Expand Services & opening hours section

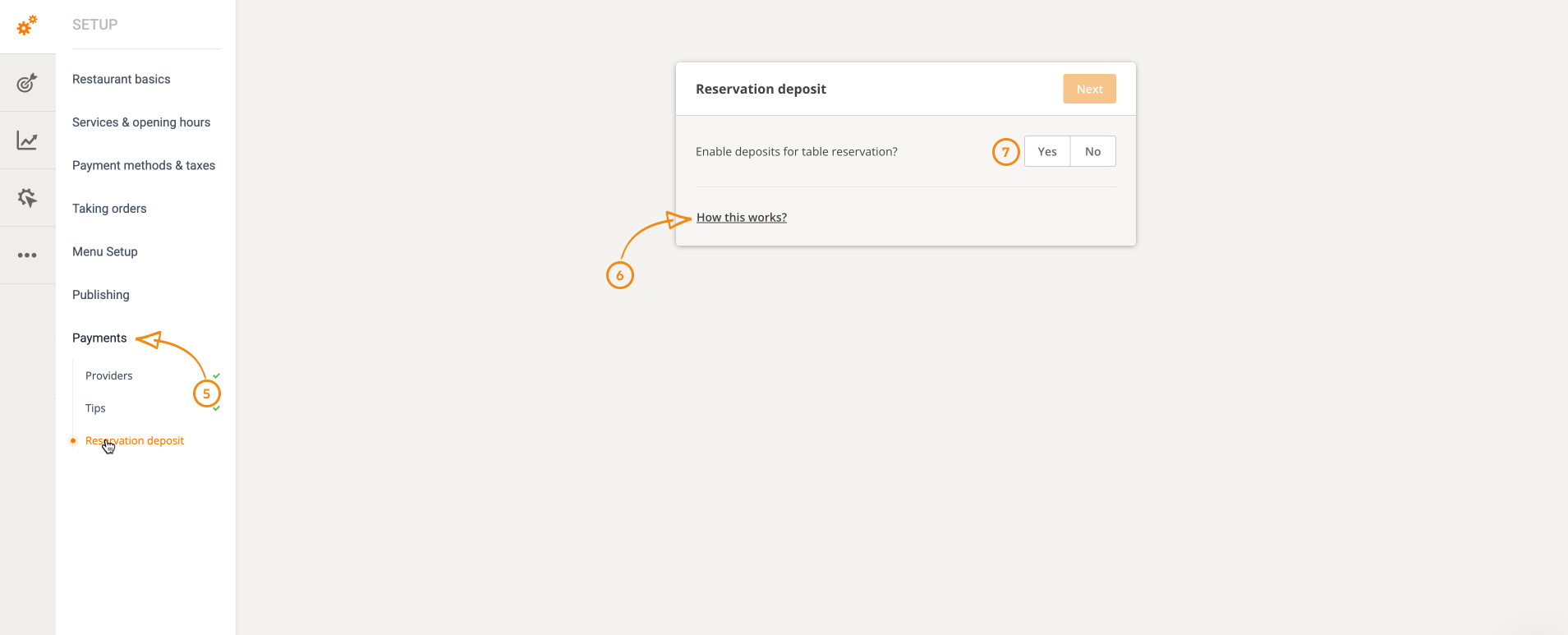tap(141, 122)
